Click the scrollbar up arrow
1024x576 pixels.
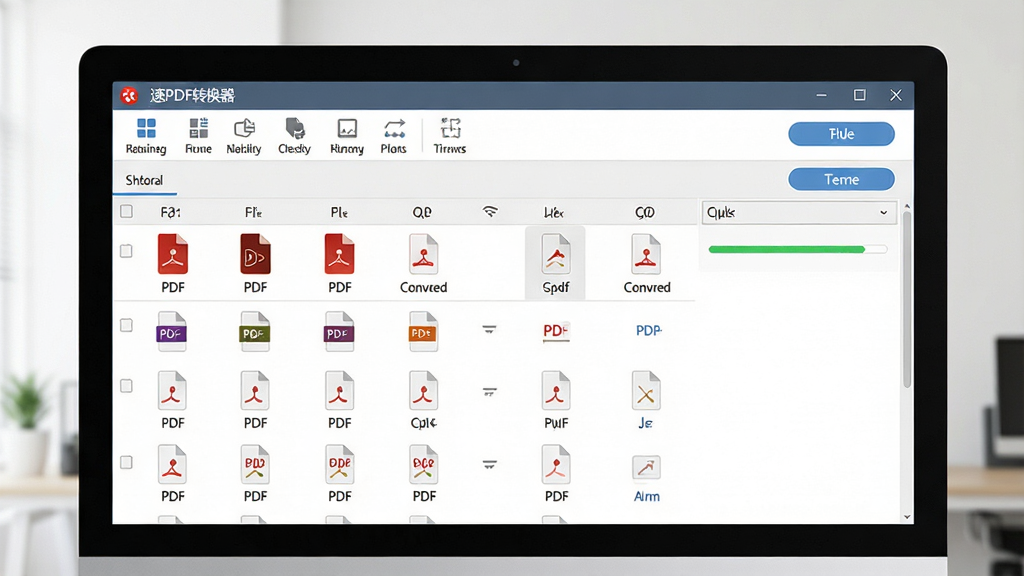[907, 206]
